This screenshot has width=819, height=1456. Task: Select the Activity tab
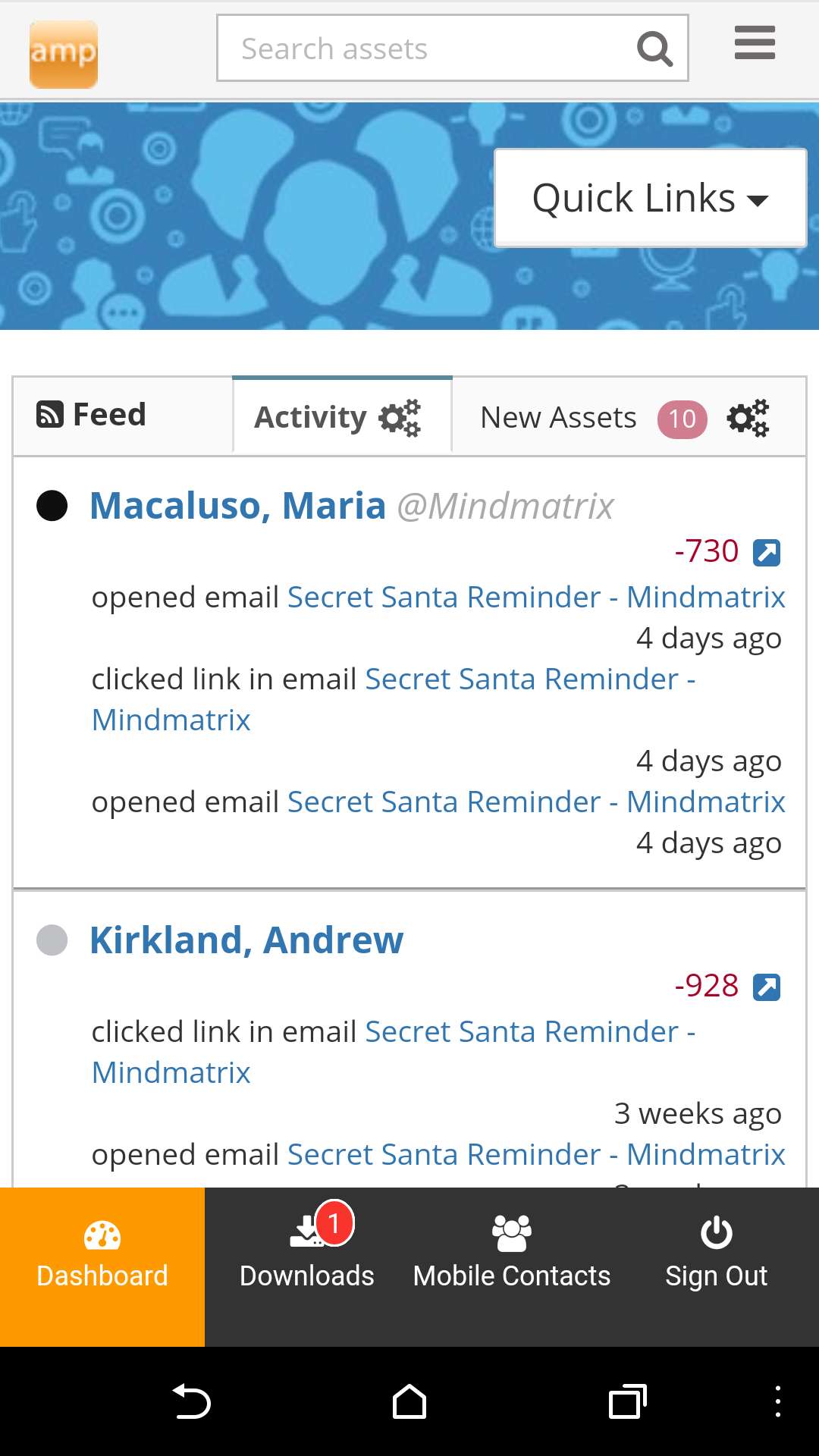[311, 418]
